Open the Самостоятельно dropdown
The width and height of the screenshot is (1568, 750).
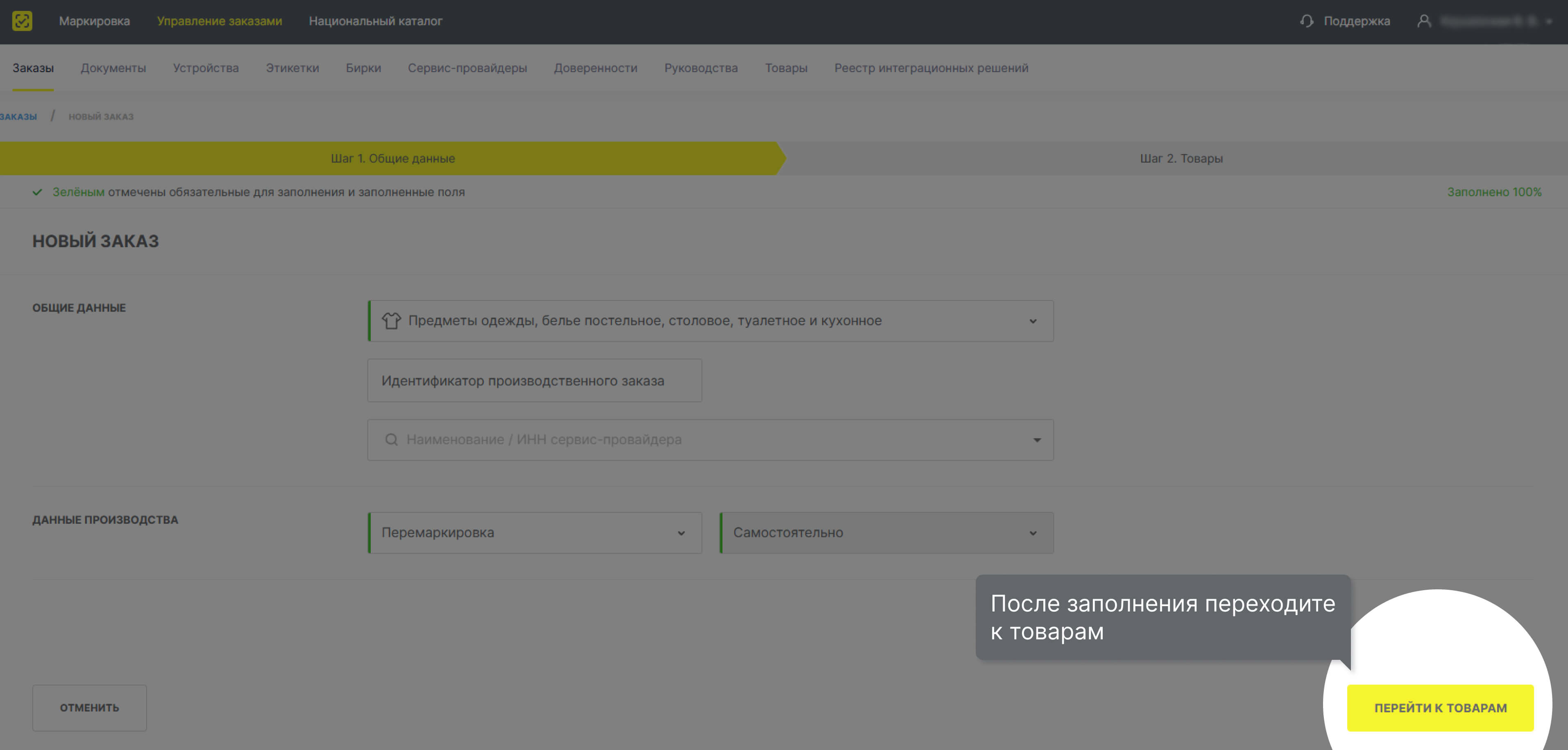pos(1032,533)
